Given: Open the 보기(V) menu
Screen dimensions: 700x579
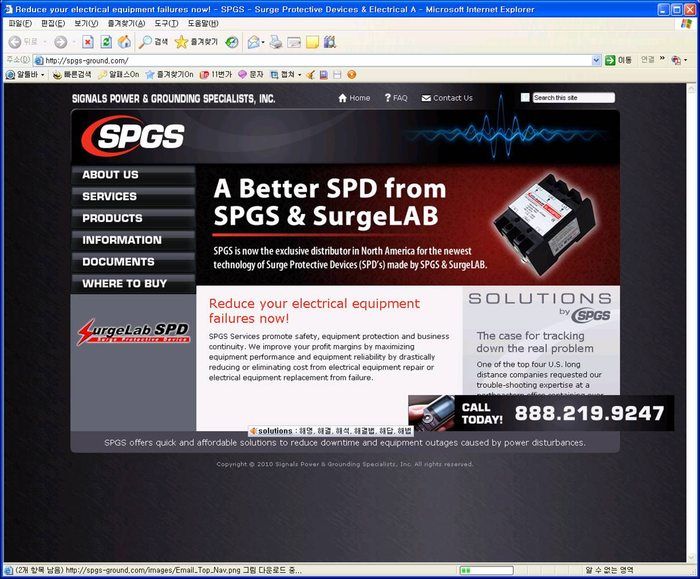Looking at the screenshot, I should click(x=86, y=23).
